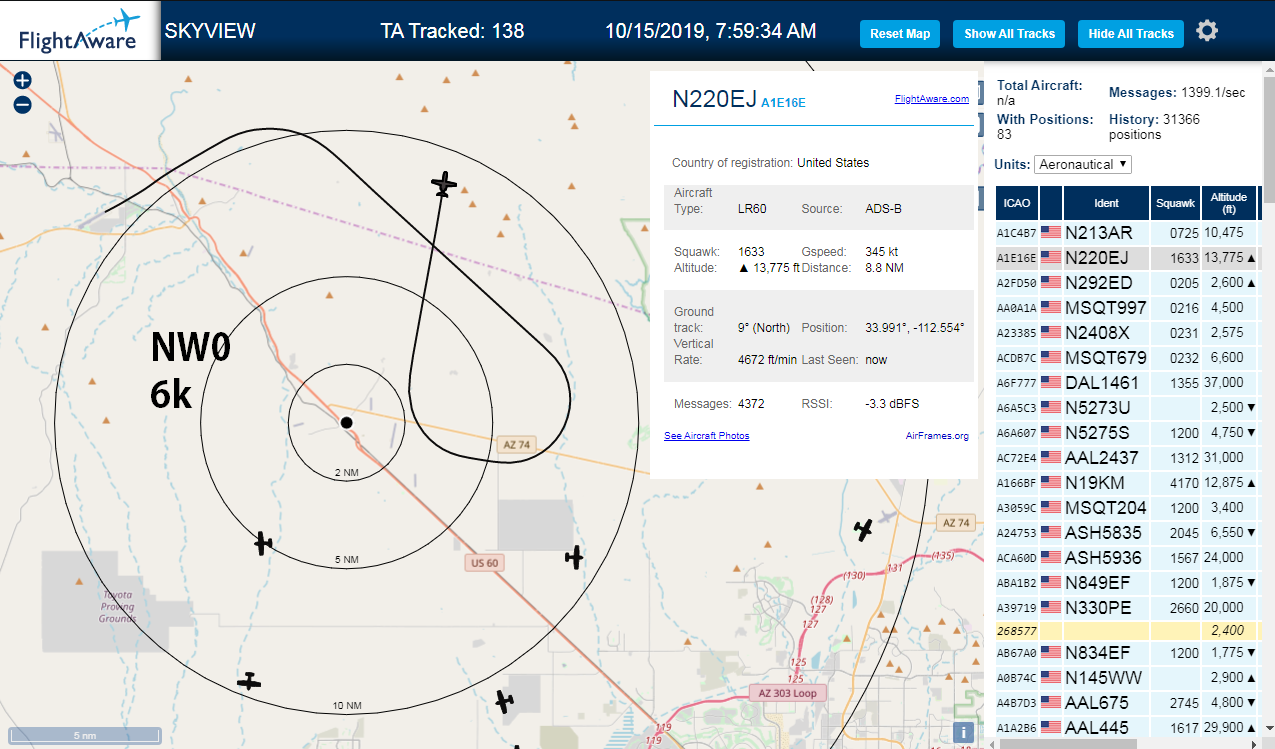Select MSQT679 row in aircraft table
This screenshot has height=749, width=1275.
(1126, 357)
